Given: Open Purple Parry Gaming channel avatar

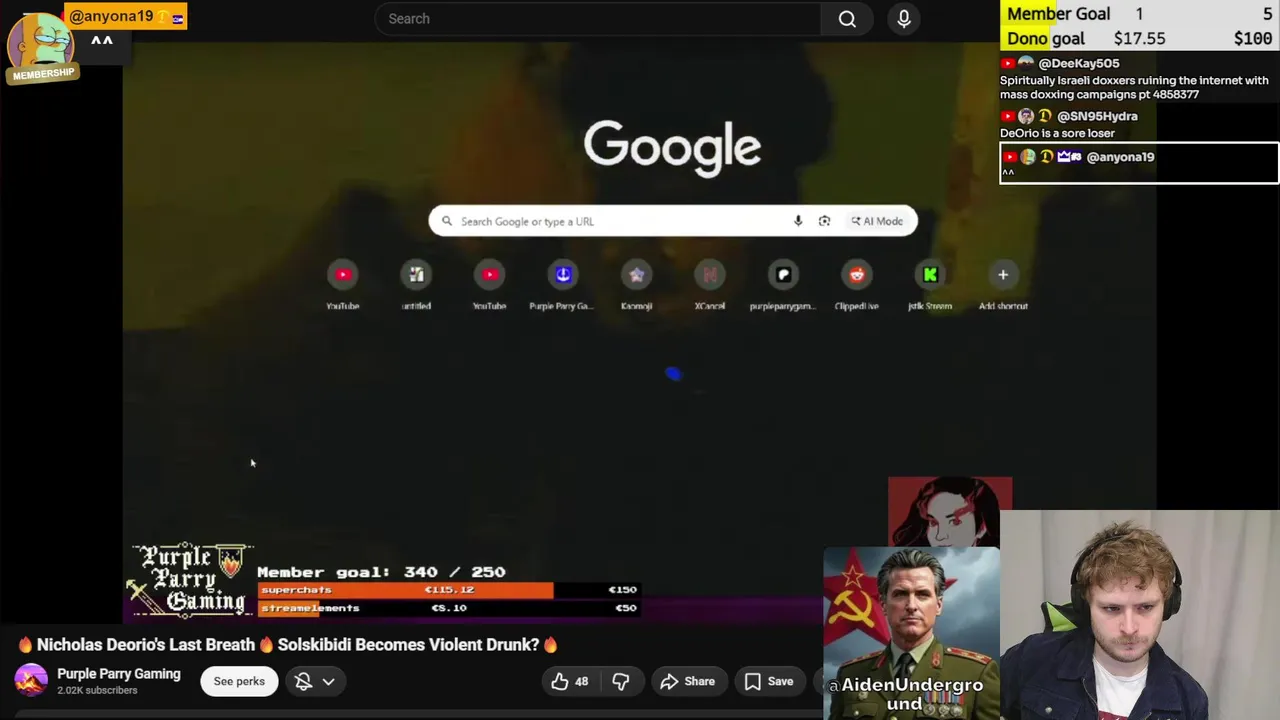Looking at the screenshot, I should (31, 681).
